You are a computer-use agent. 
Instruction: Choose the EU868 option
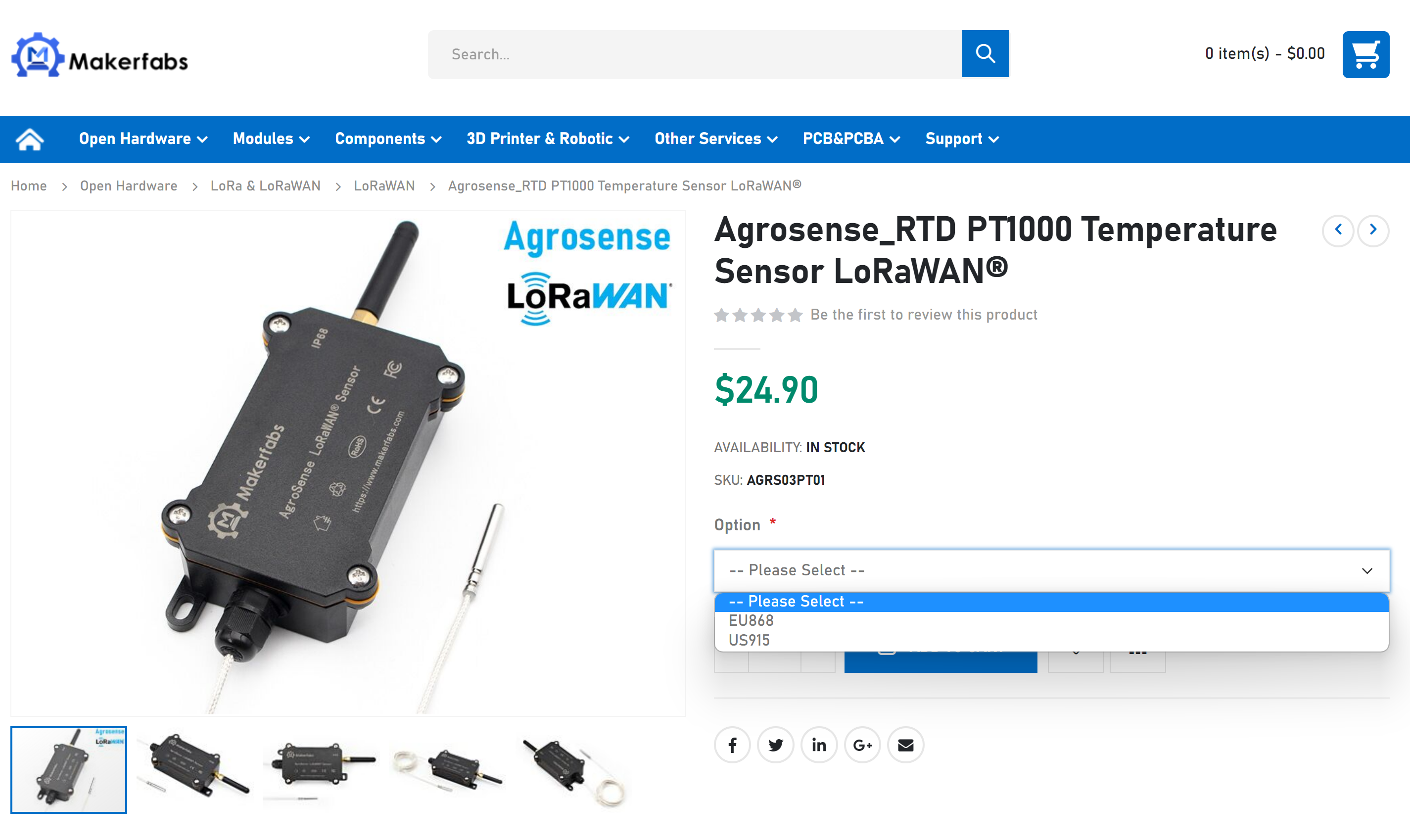tap(1051, 620)
